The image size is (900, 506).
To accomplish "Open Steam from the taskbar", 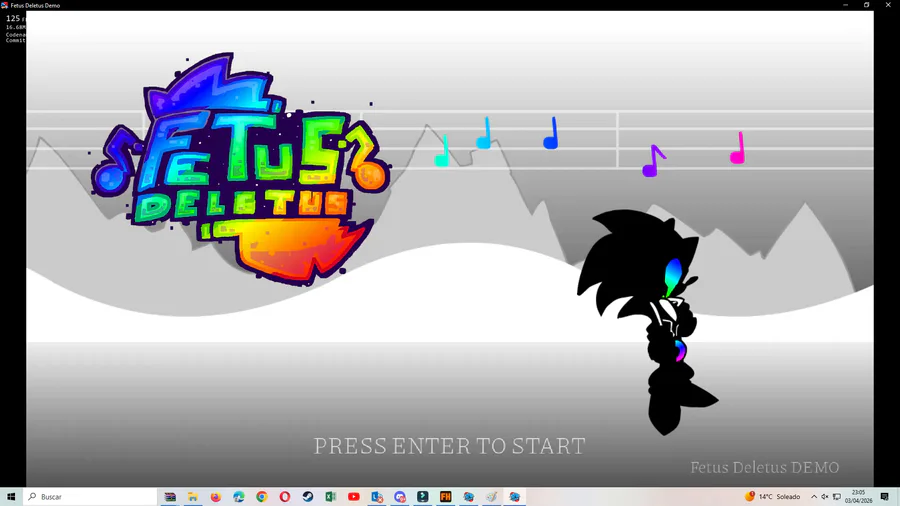I will click(x=308, y=497).
